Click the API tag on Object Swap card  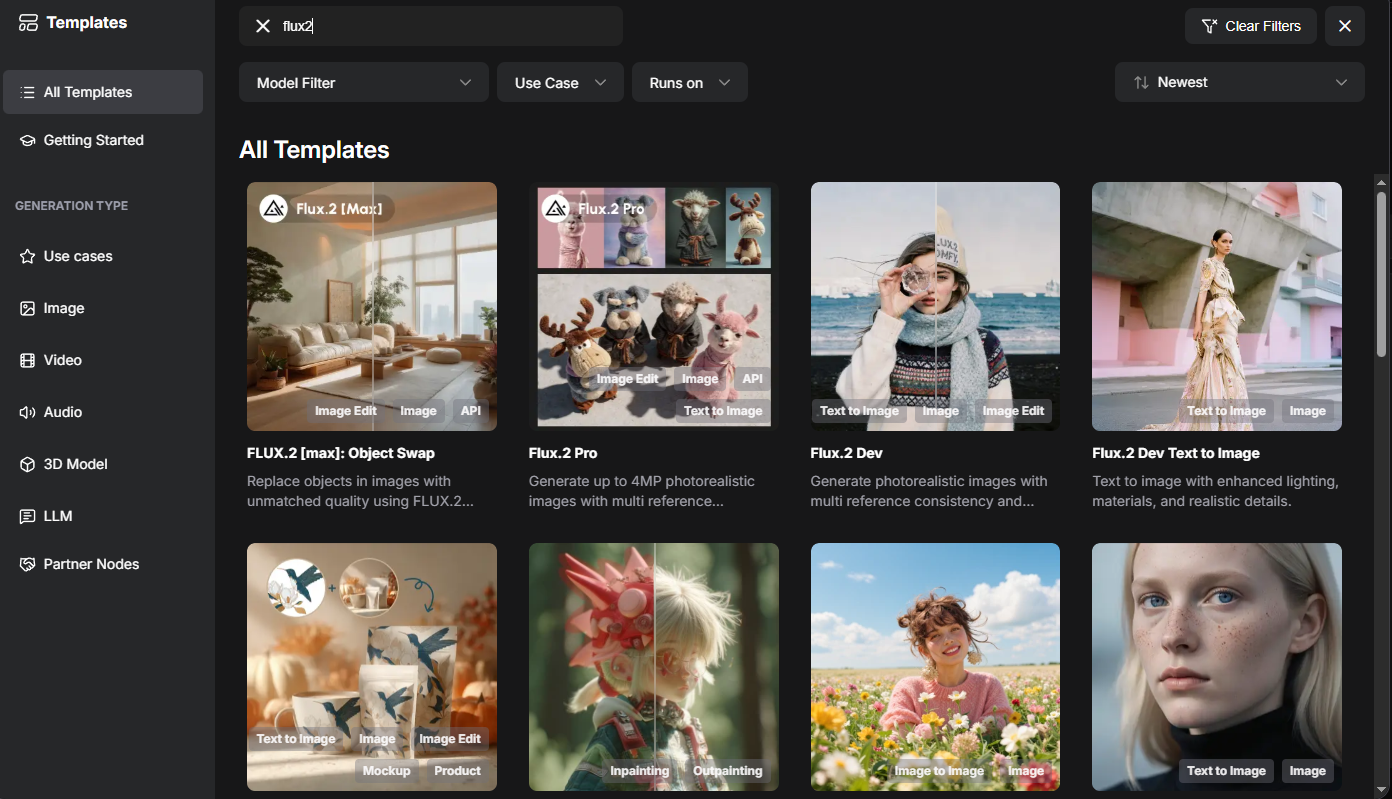point(471,411)
